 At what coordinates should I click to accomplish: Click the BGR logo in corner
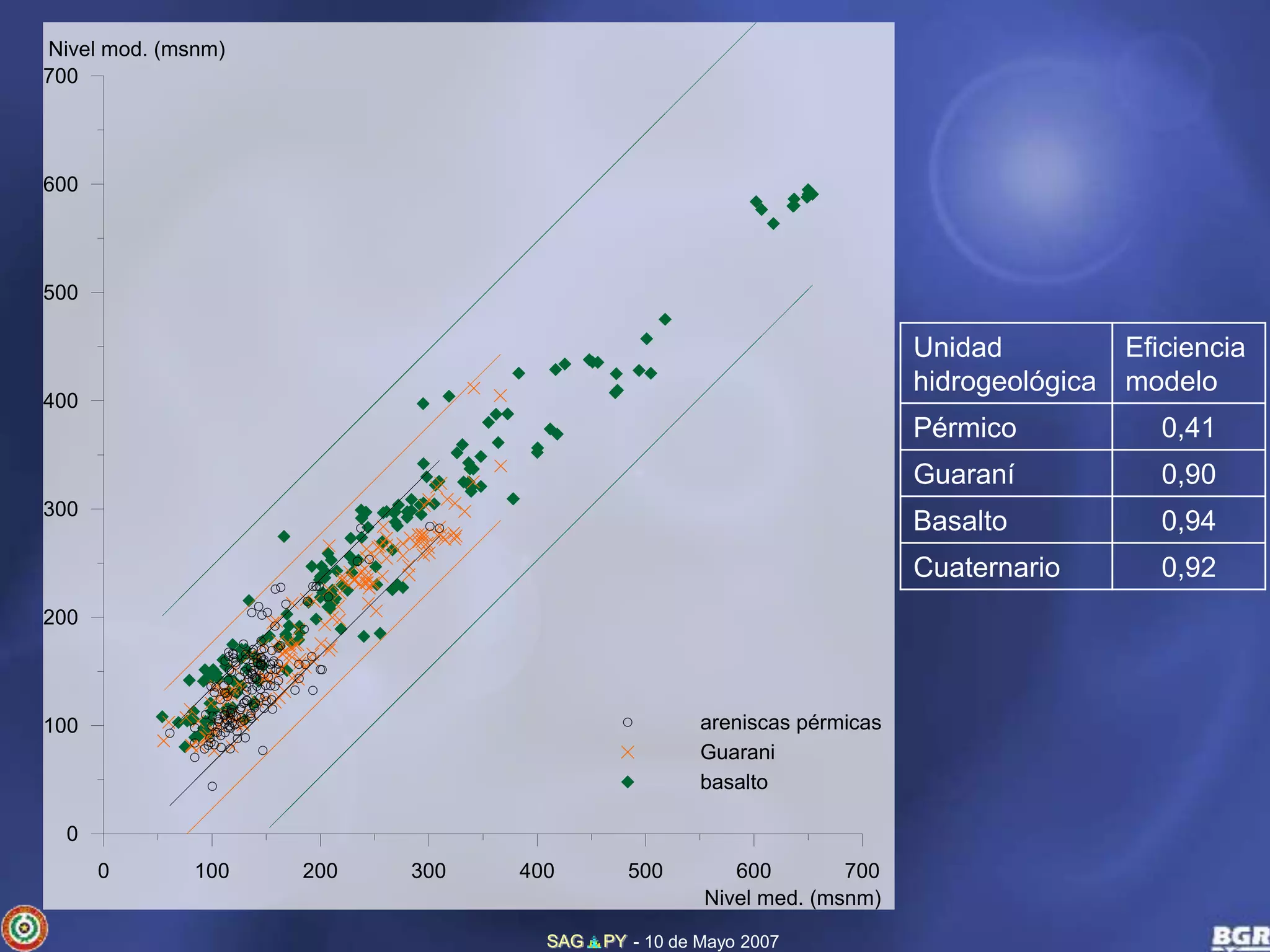(1240, 937)
